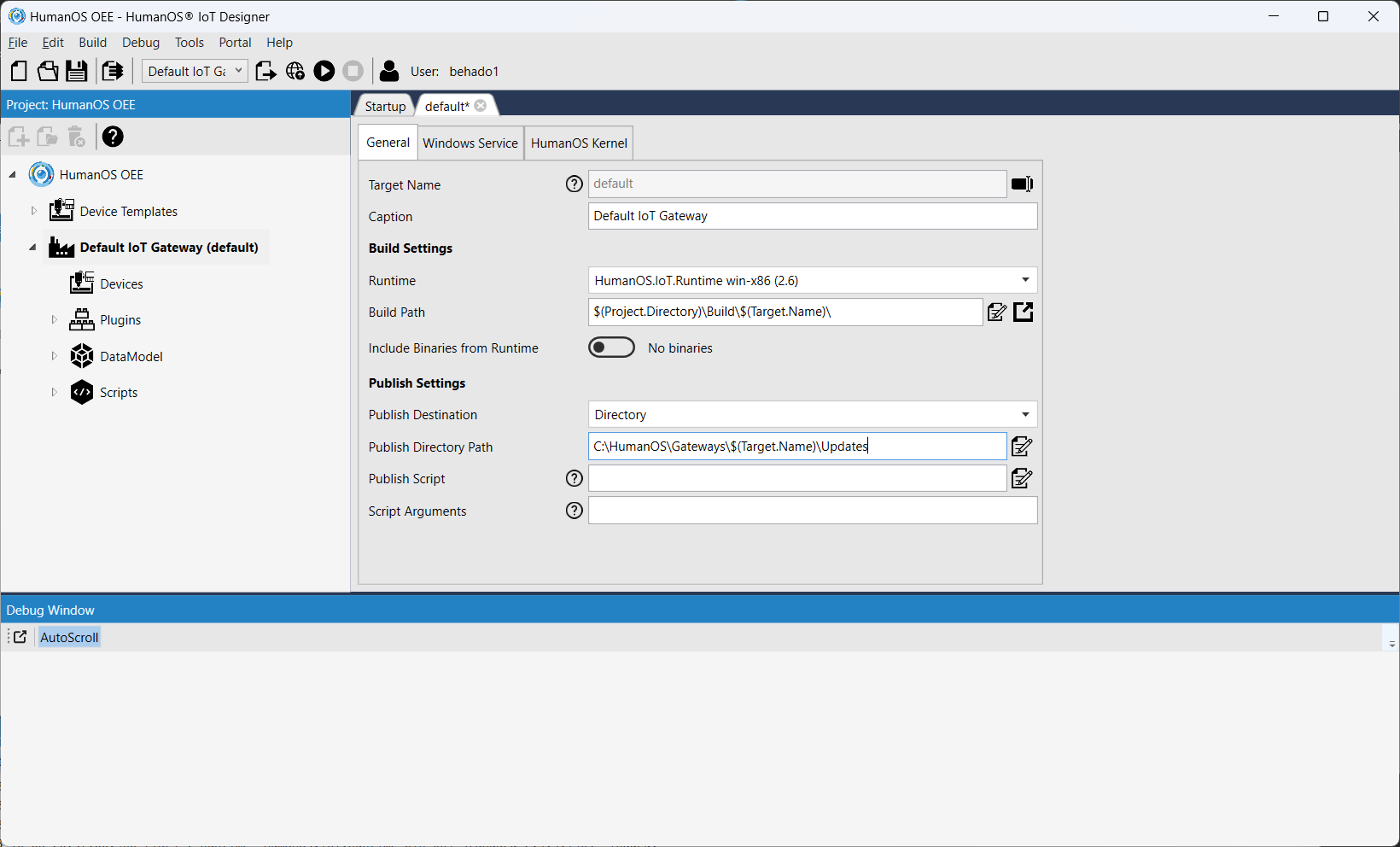
Task: Click the Publish target arrow icon
Action: tap(265, 71)
